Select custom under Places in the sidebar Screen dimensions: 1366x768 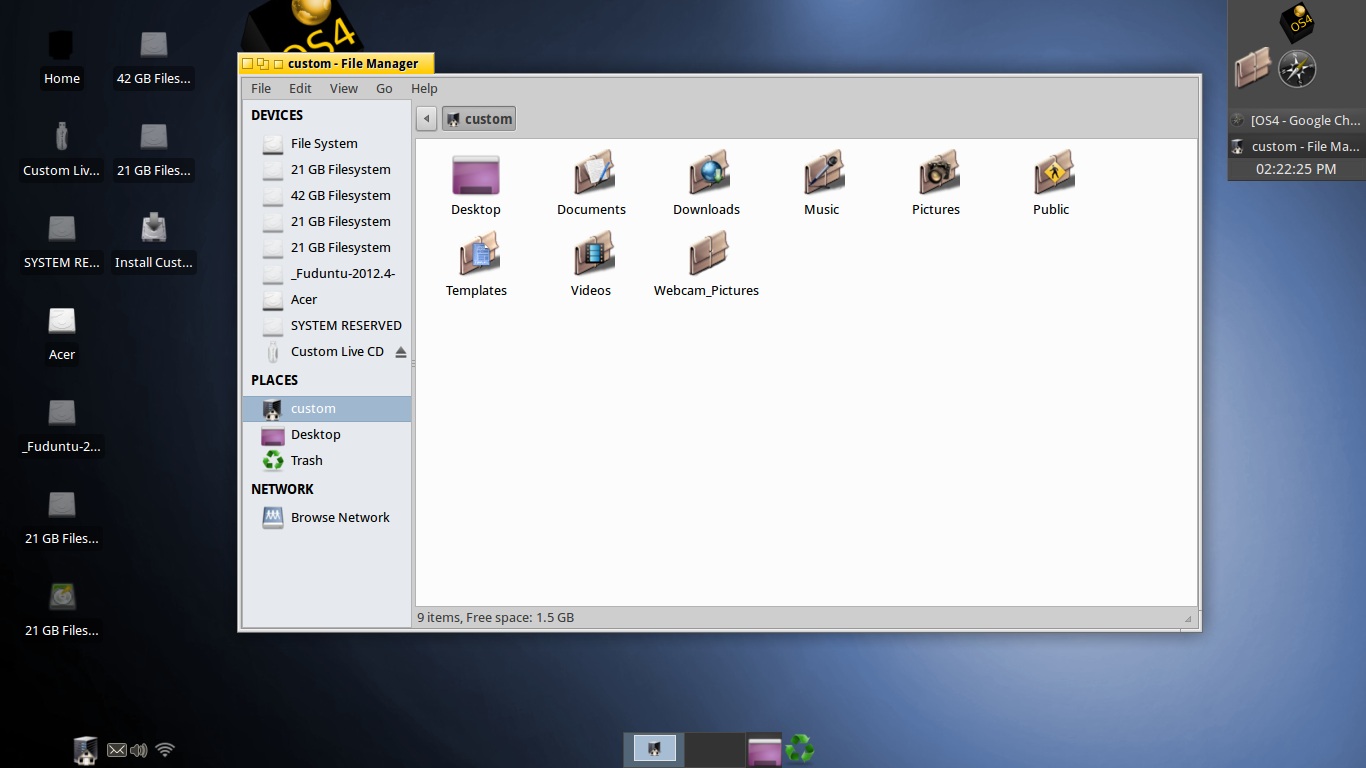coord(327,409)
